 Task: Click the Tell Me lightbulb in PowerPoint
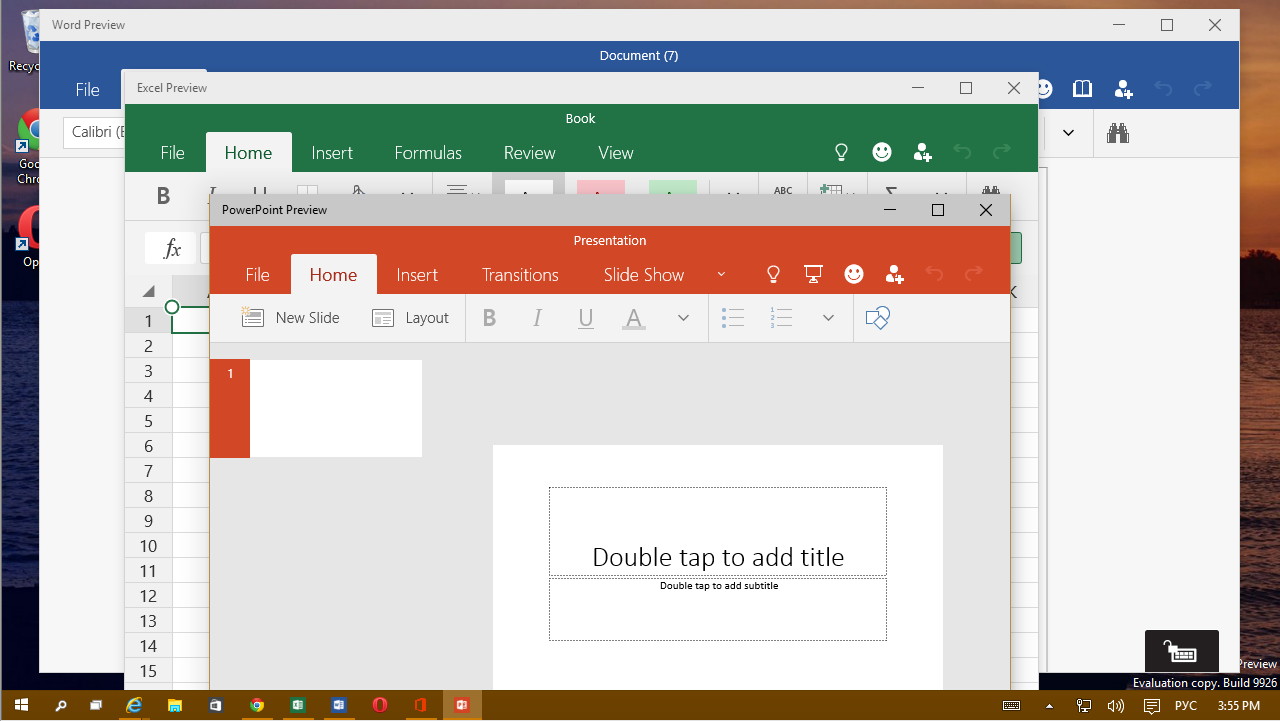pyautogui.click(x=773, y=274)
